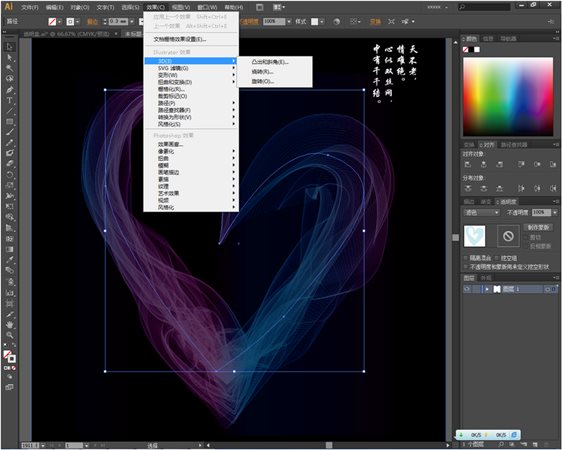Open the control bar opacity 100% dropdown
This screenshot has height=450, width=562.
(x=289, y=21)
